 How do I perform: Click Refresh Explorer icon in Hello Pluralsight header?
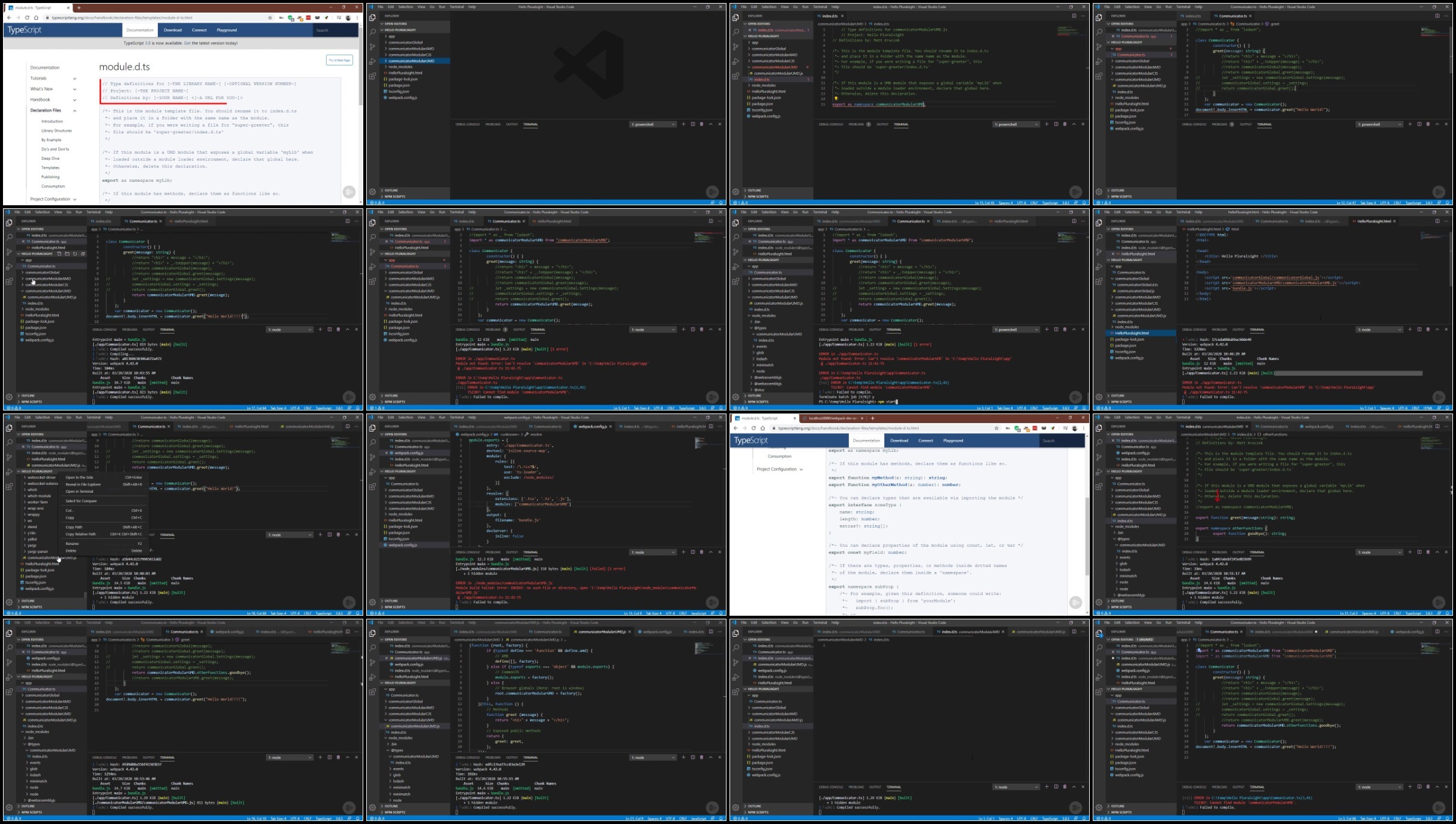coord(75,254)
